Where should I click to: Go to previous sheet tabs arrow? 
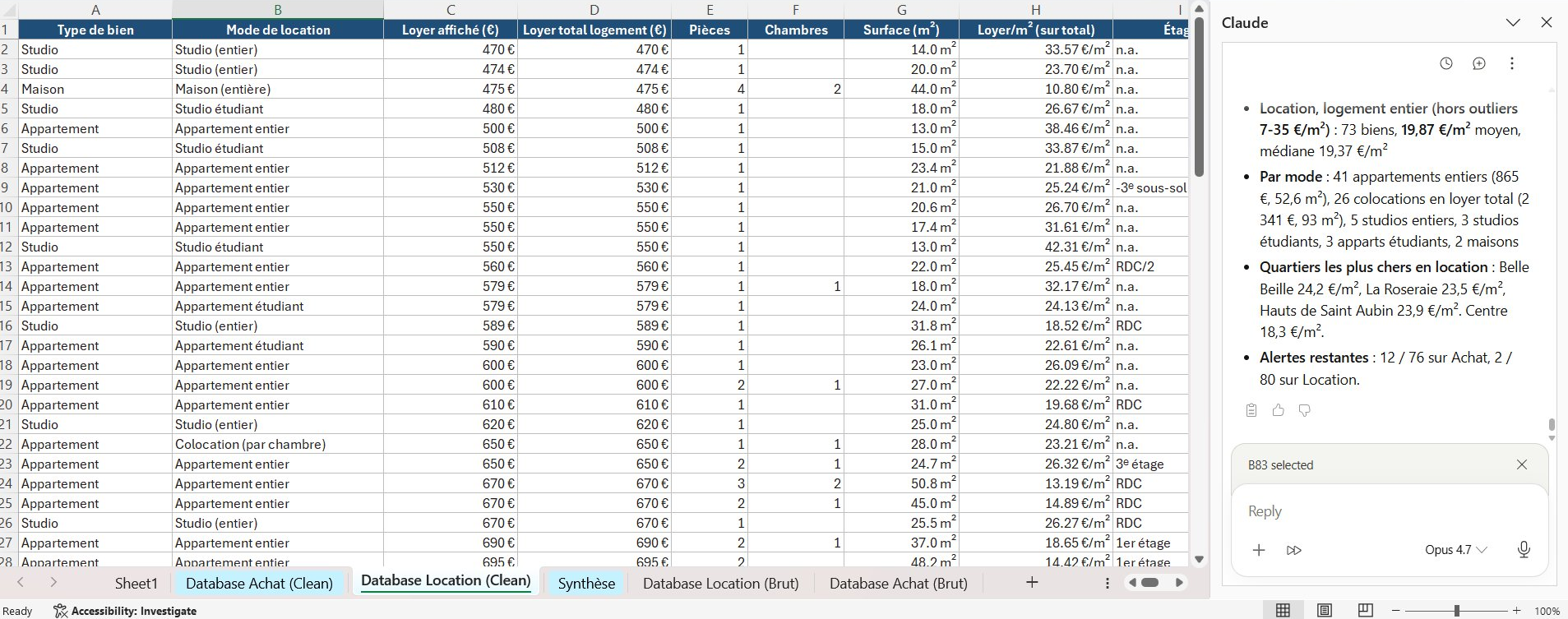pyautogui.click(x=21, y=583)
